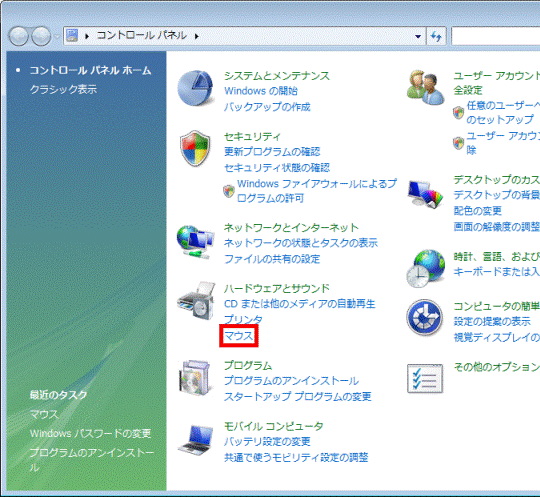540x497 pixels.
Task: Select コントロール パネル ホーム in sidebar
Action: tap(90, 70)
